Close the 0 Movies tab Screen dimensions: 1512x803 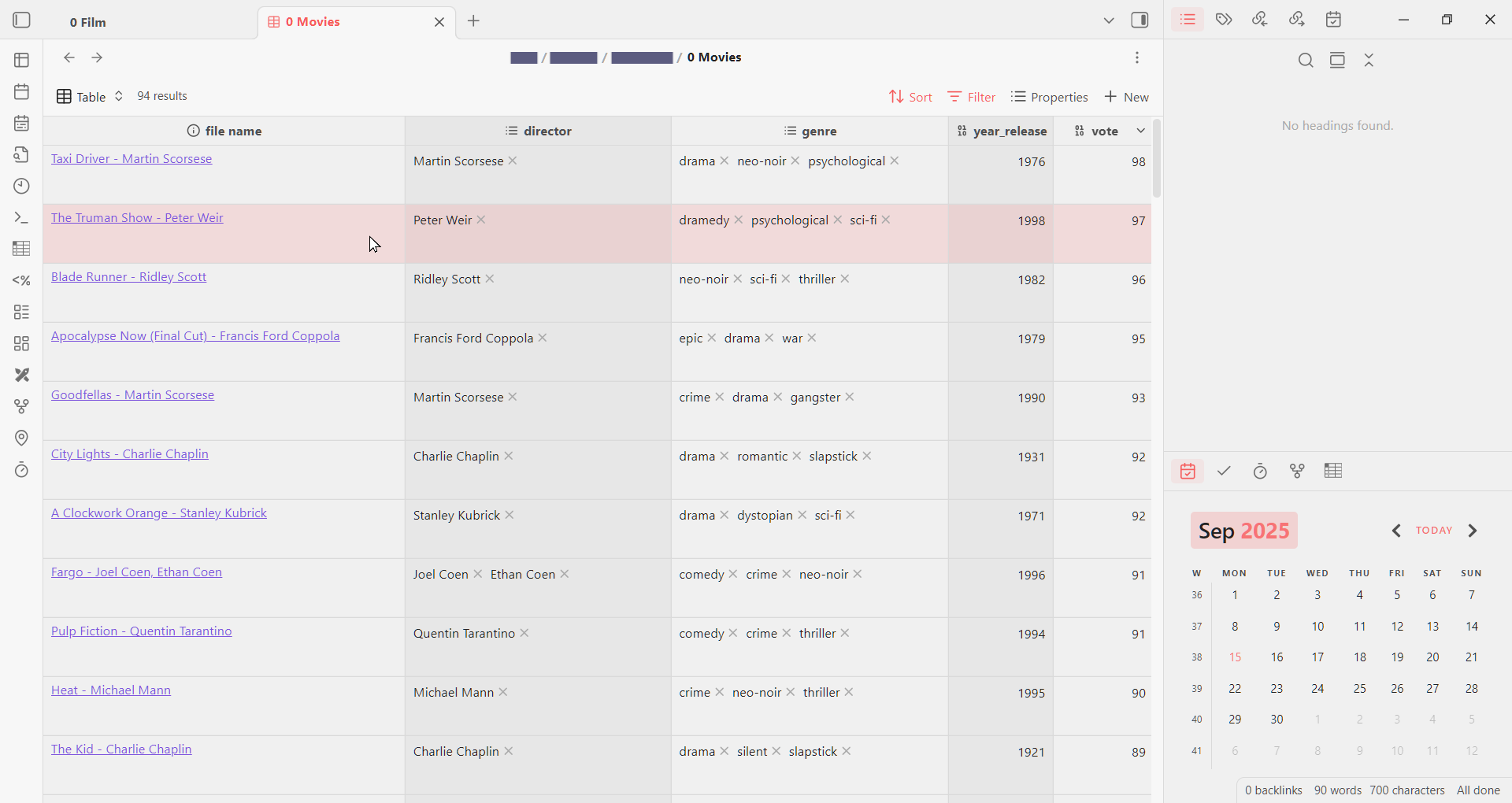pos(439,22)
